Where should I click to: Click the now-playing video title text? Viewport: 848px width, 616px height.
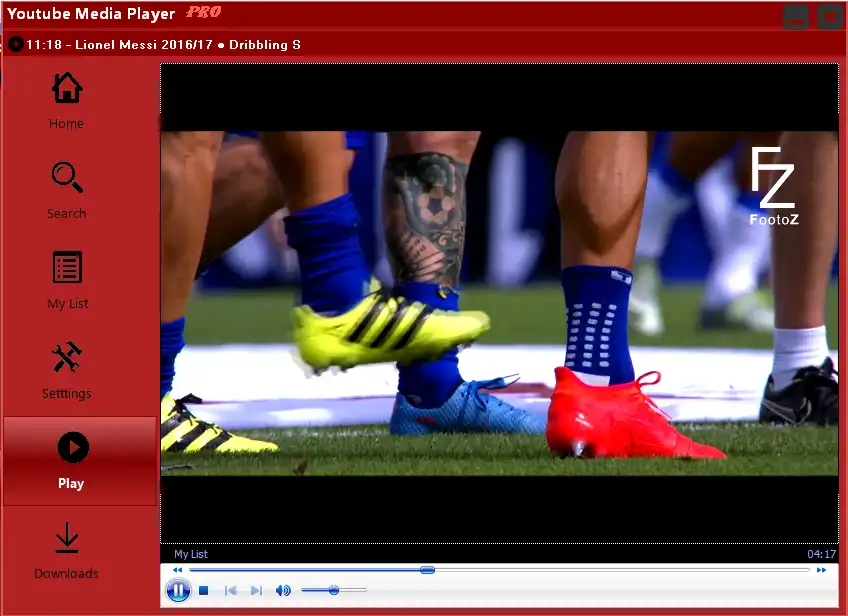163,44
